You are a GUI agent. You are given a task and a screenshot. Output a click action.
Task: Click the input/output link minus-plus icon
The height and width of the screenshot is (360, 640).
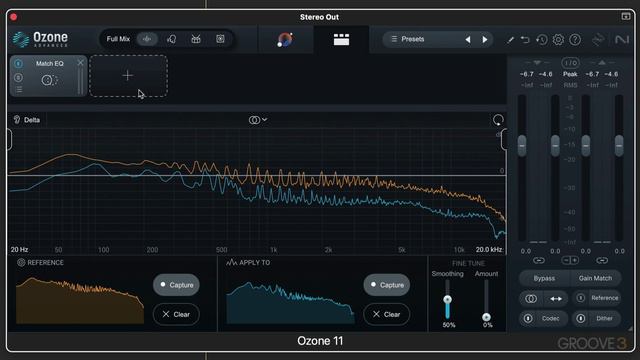(570, 260)
